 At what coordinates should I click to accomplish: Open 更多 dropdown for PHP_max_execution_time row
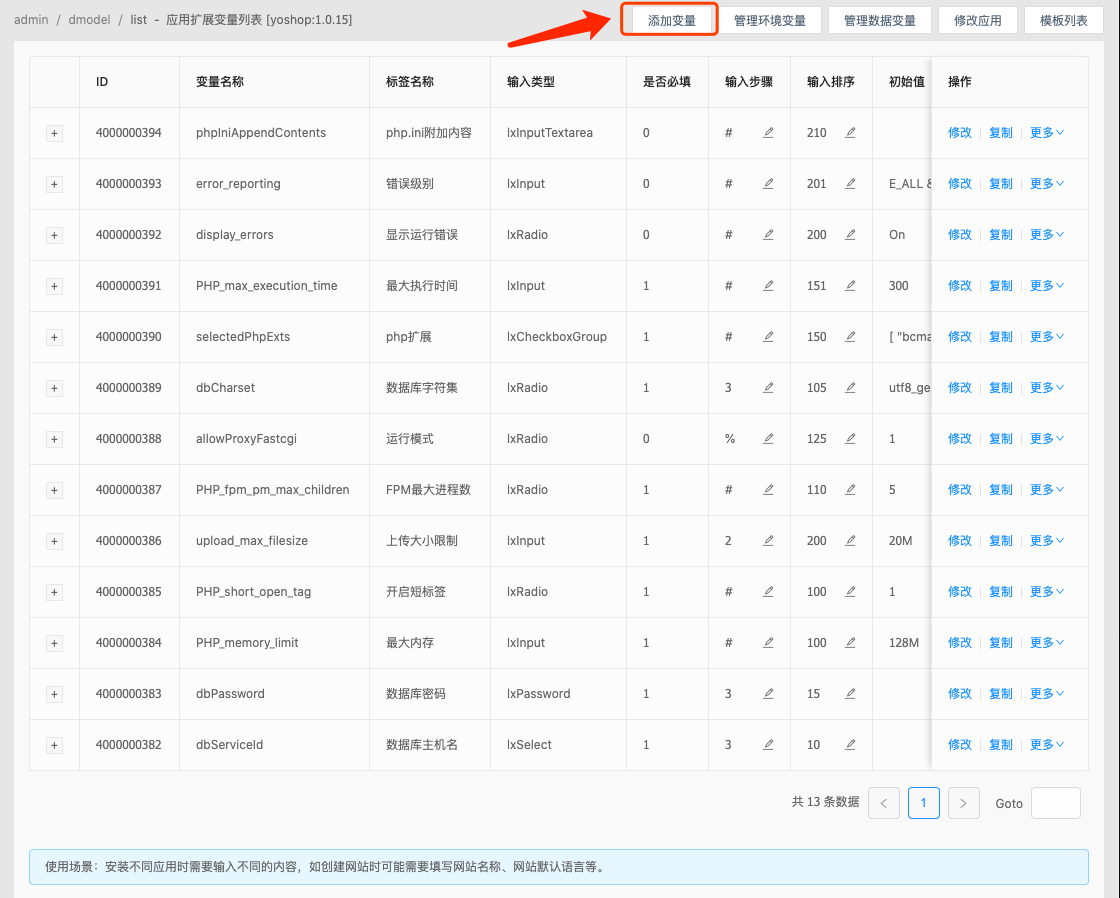(x=1046, y=286)
